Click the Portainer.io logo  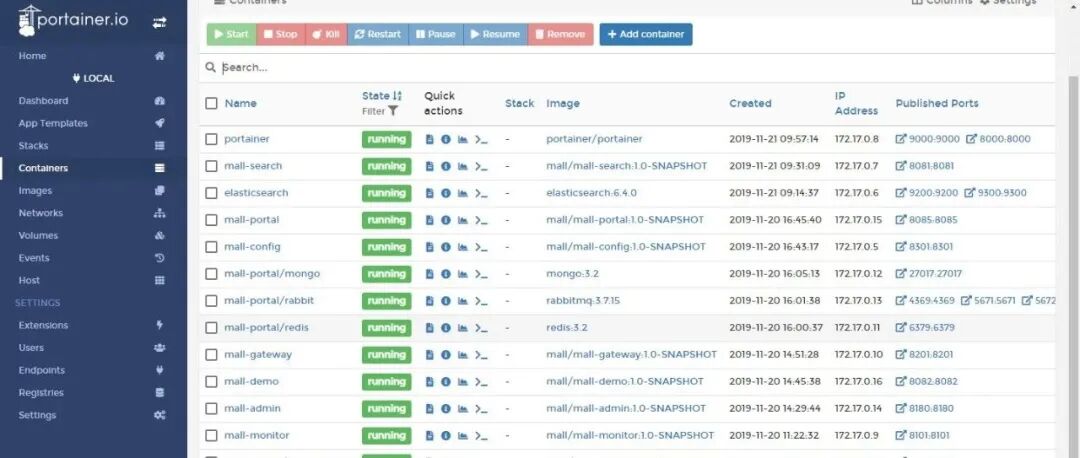click(73, 20)
